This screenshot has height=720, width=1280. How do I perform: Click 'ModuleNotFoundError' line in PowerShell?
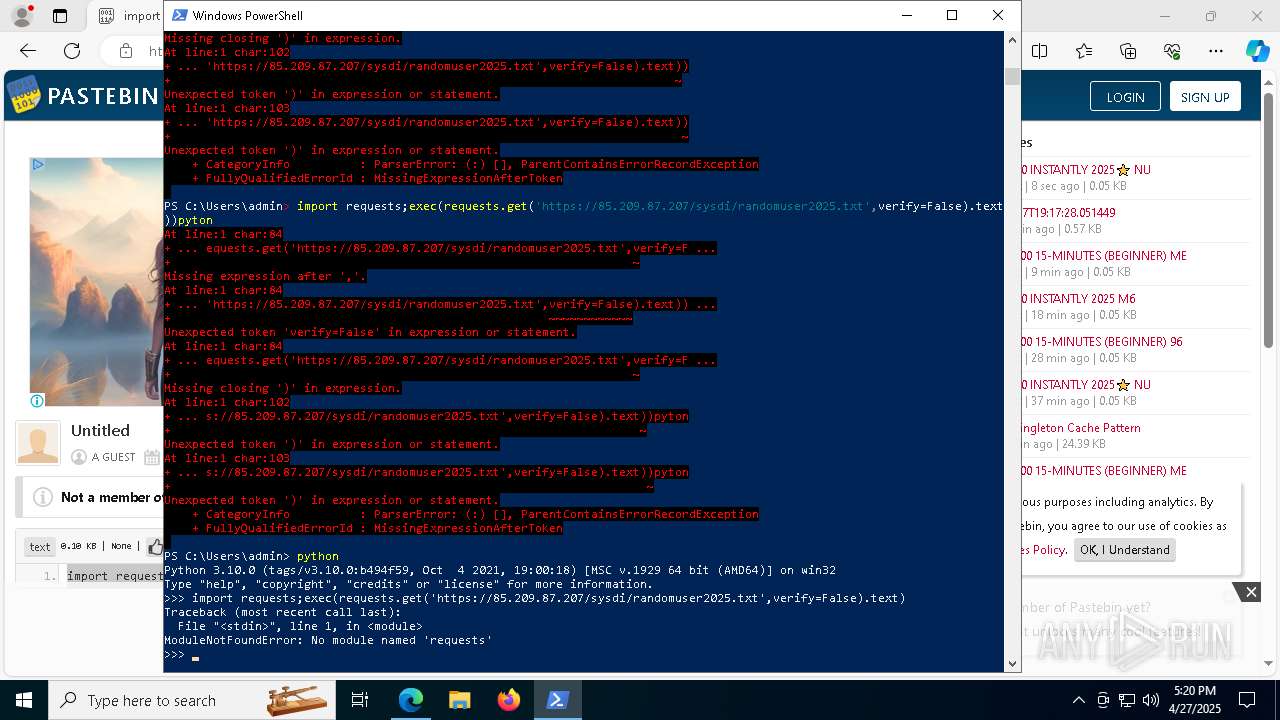328,640
